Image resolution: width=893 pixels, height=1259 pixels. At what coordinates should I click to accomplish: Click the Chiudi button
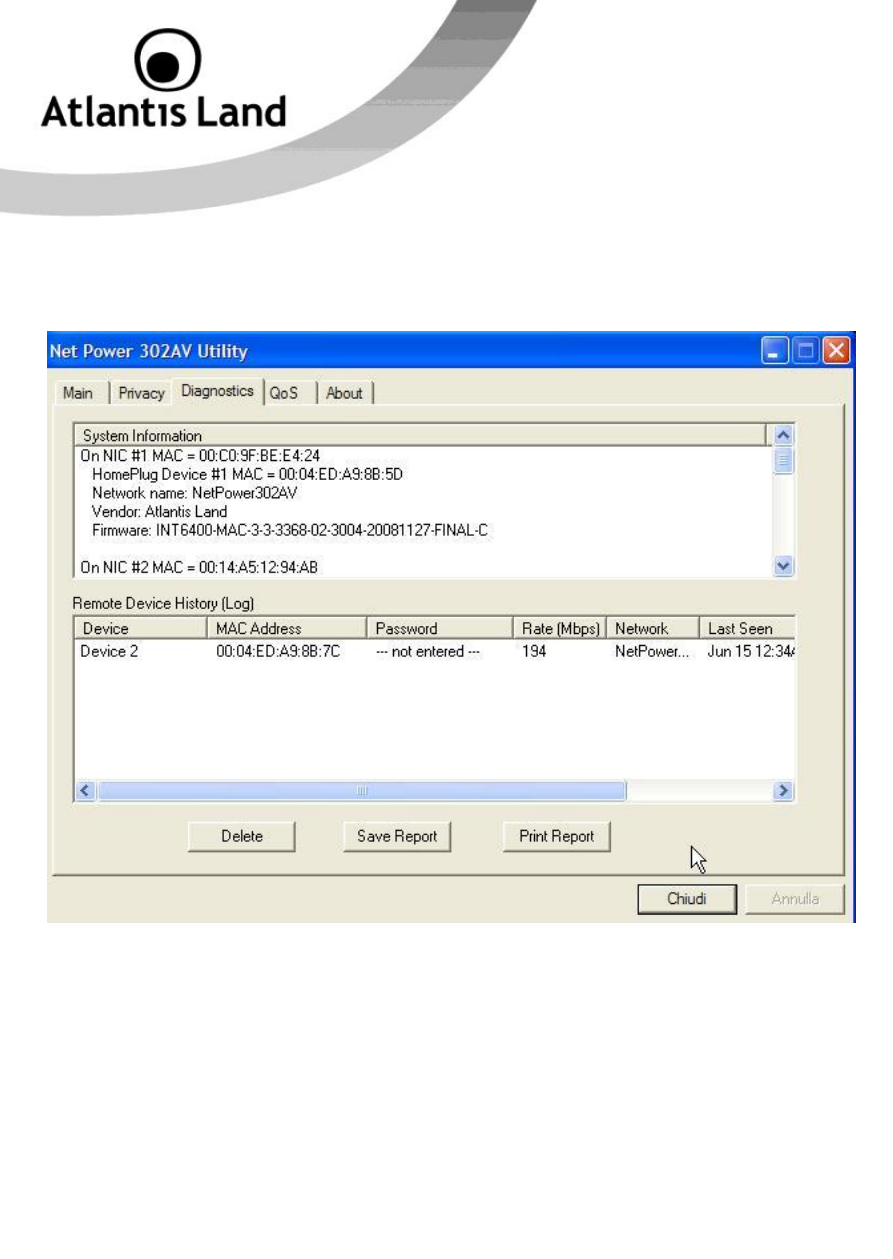point(687,899)
